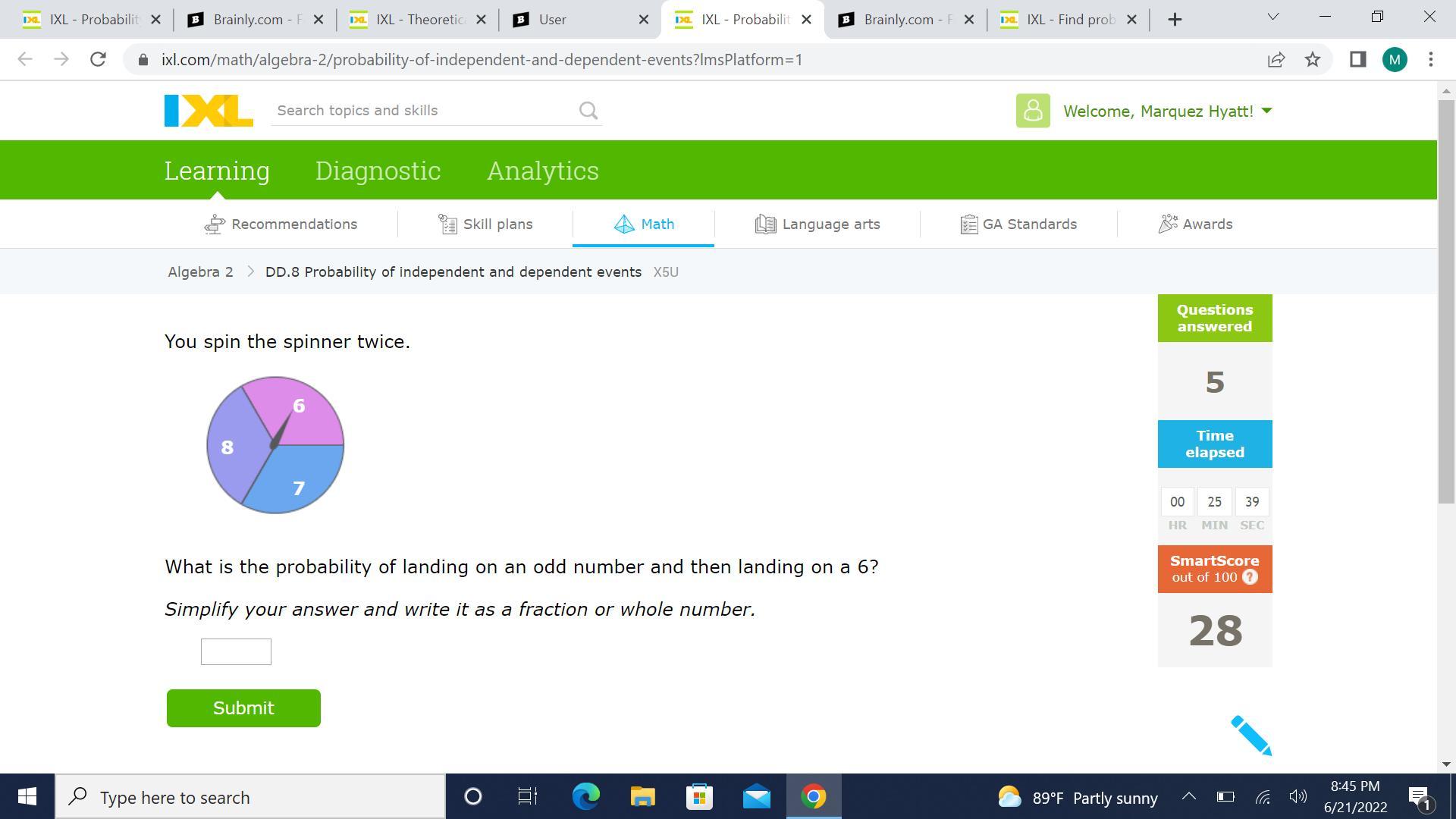Go to the Algebra 2 breadcrumb link

coord(200,272)
